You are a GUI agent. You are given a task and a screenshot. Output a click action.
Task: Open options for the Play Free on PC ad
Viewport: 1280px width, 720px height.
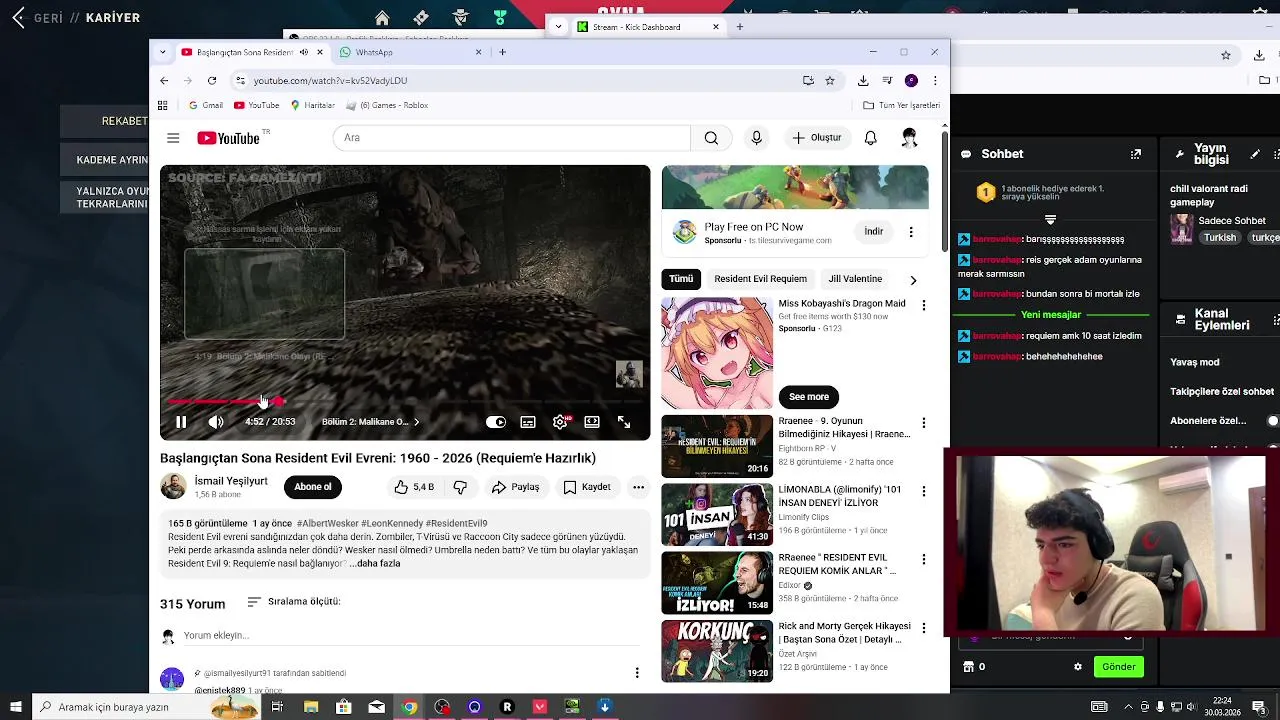911,232
